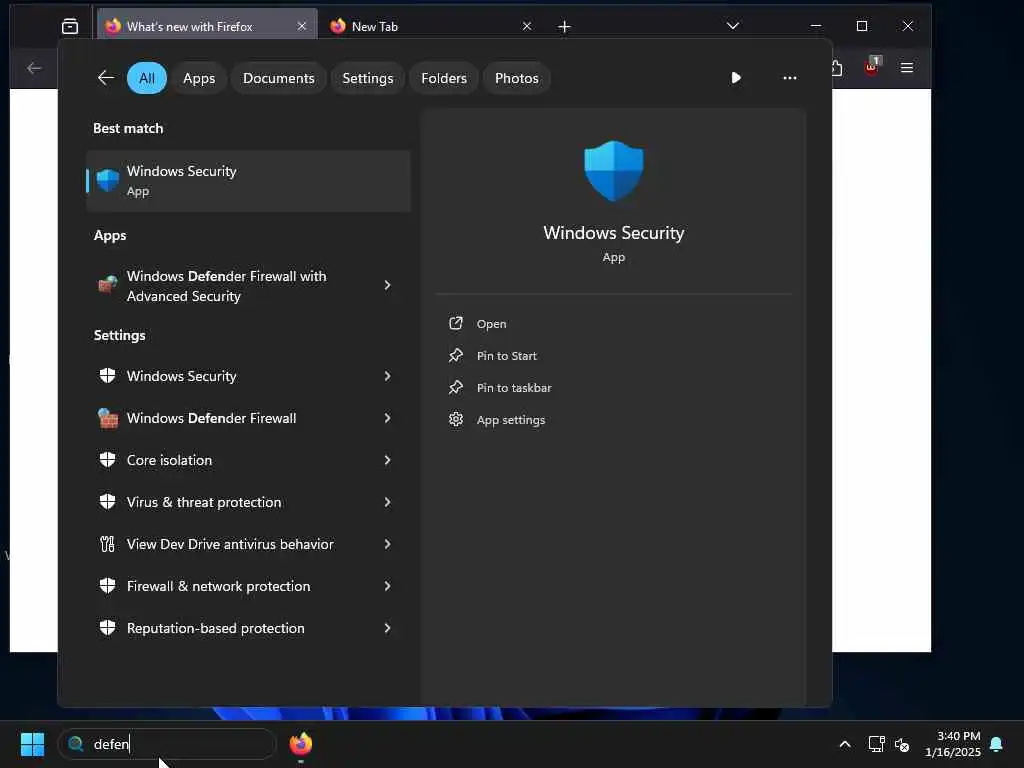This screenshot has width=1024, height=768.
Task: Expand the Firewall & network protection chevron
Action: point(388,586)
